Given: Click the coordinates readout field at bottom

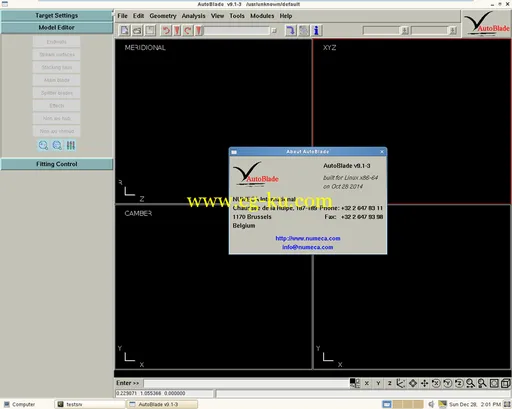Looking at the screenshot, I should pos(164,393).
